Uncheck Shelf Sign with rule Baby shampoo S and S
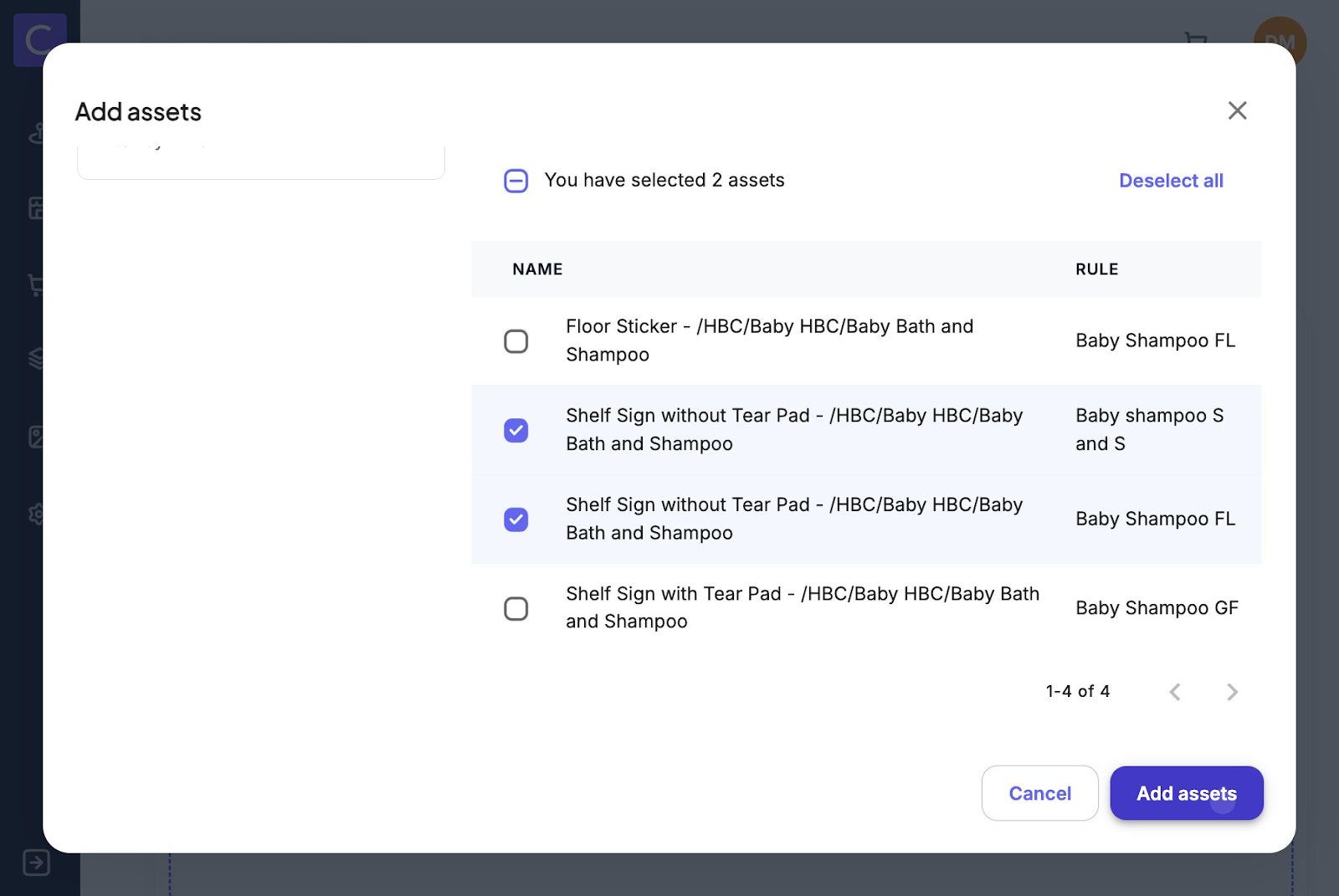 coord(516,430)
